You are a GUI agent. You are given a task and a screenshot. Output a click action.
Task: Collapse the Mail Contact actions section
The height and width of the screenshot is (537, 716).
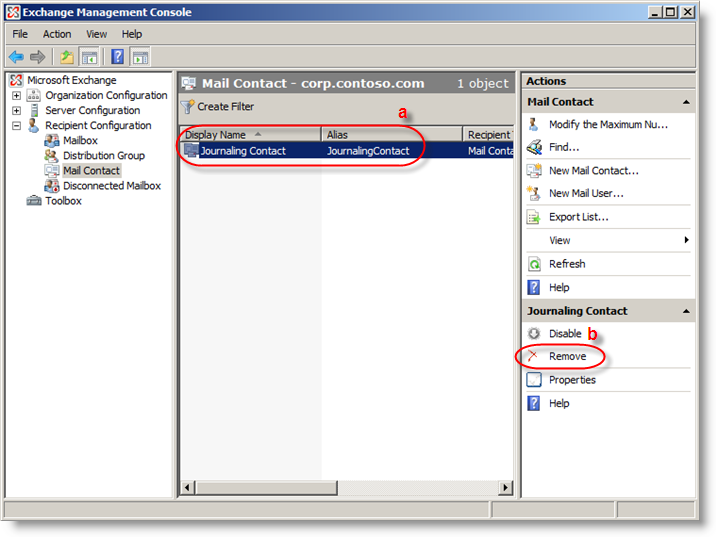point(686,102)
